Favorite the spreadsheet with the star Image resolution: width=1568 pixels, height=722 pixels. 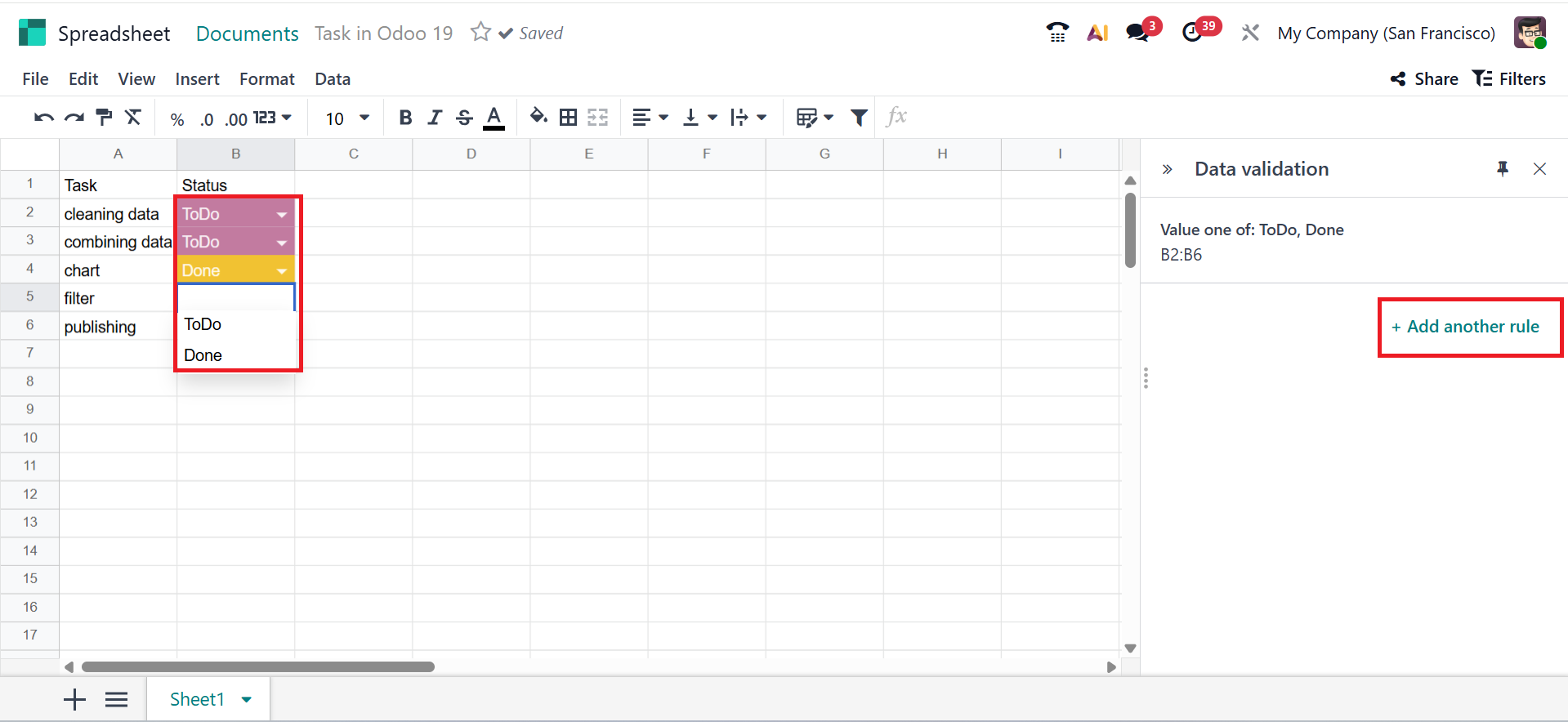coord(480,32)
